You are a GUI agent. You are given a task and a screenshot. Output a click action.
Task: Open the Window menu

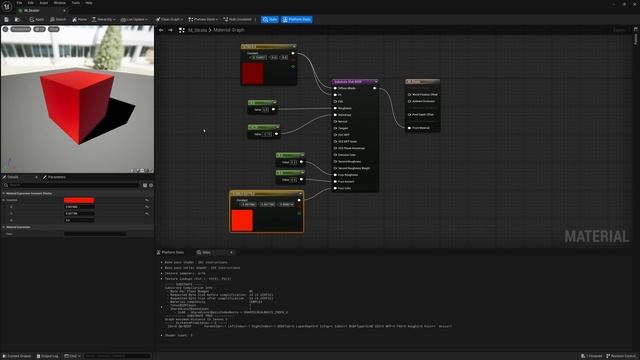(x=60, y=3)
